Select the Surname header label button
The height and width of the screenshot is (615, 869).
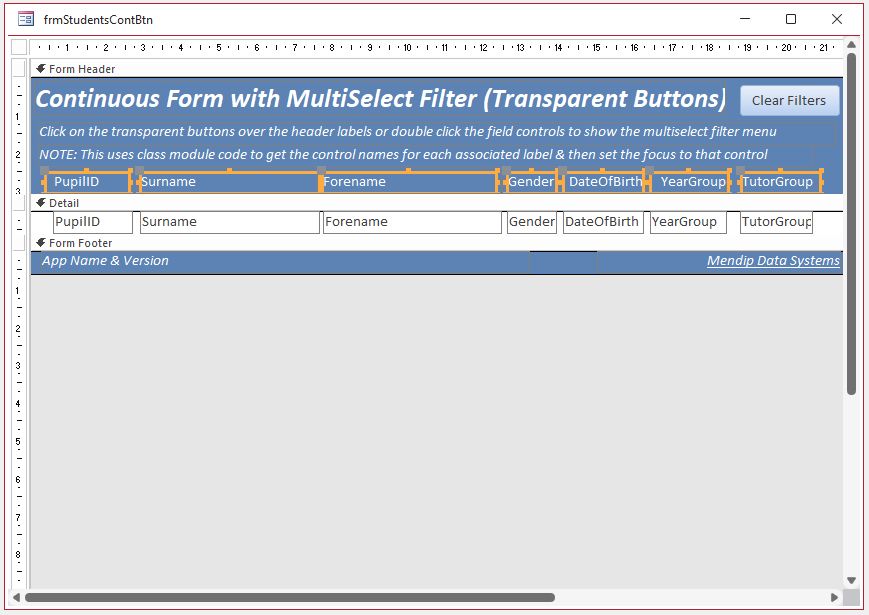click(x=229, y=182)
